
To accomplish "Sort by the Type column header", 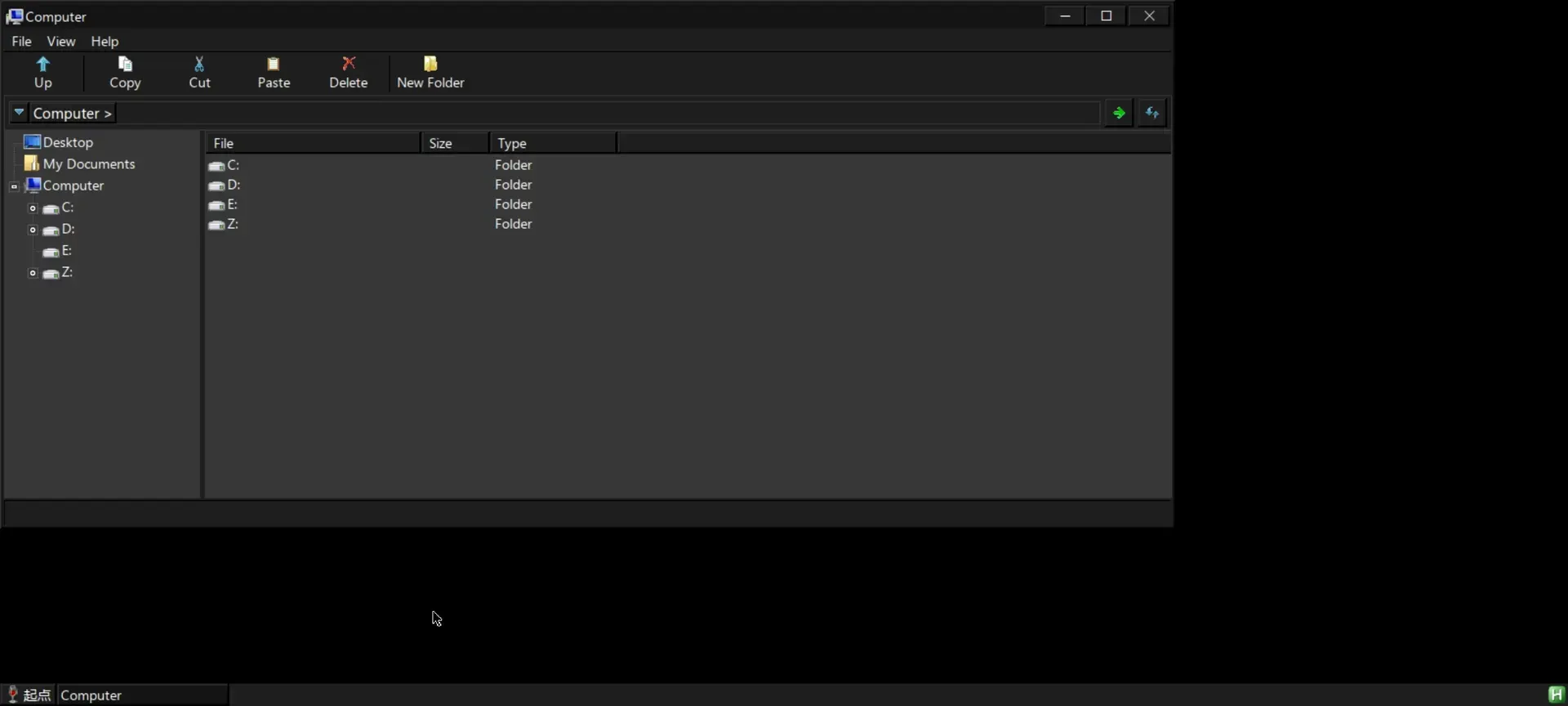I will 553,143.
